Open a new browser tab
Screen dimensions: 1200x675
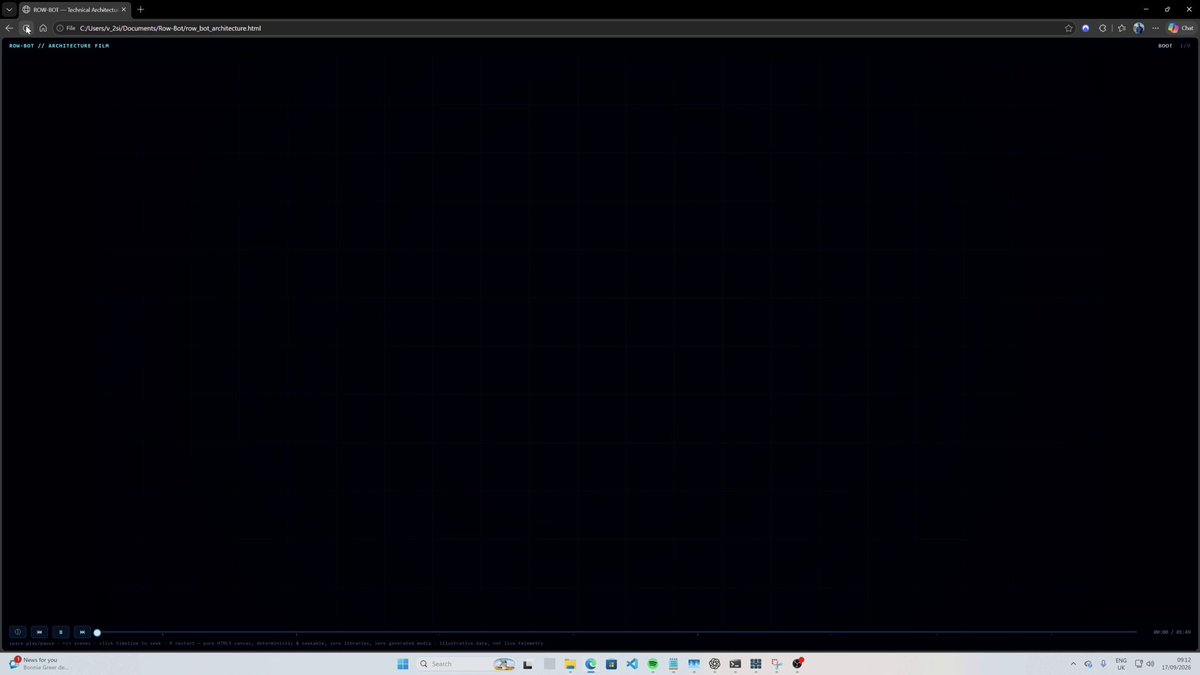click(140, 9)
